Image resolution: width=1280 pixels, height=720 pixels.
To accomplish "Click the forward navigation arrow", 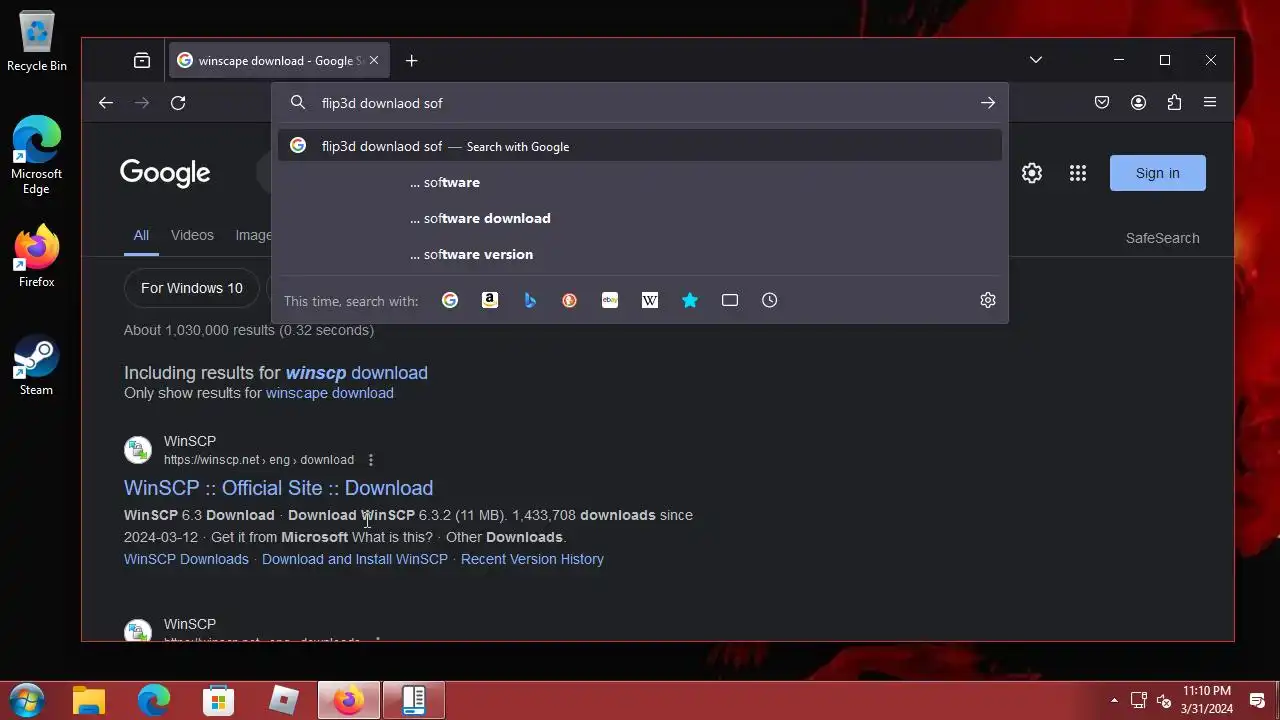I will coord(142,103).
